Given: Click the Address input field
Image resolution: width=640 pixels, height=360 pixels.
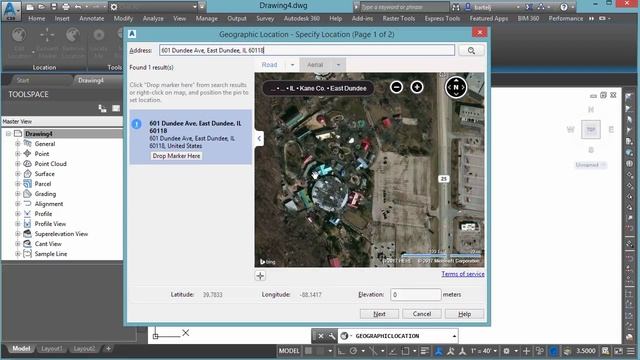Looking at the screenshot, I should [307, 50].
